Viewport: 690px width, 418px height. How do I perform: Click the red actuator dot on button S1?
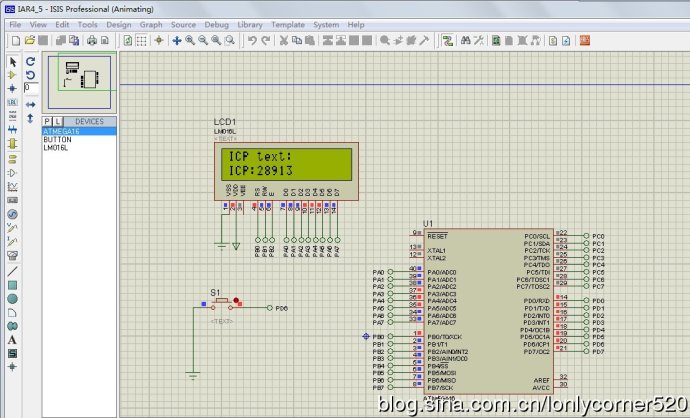point(236,300)
